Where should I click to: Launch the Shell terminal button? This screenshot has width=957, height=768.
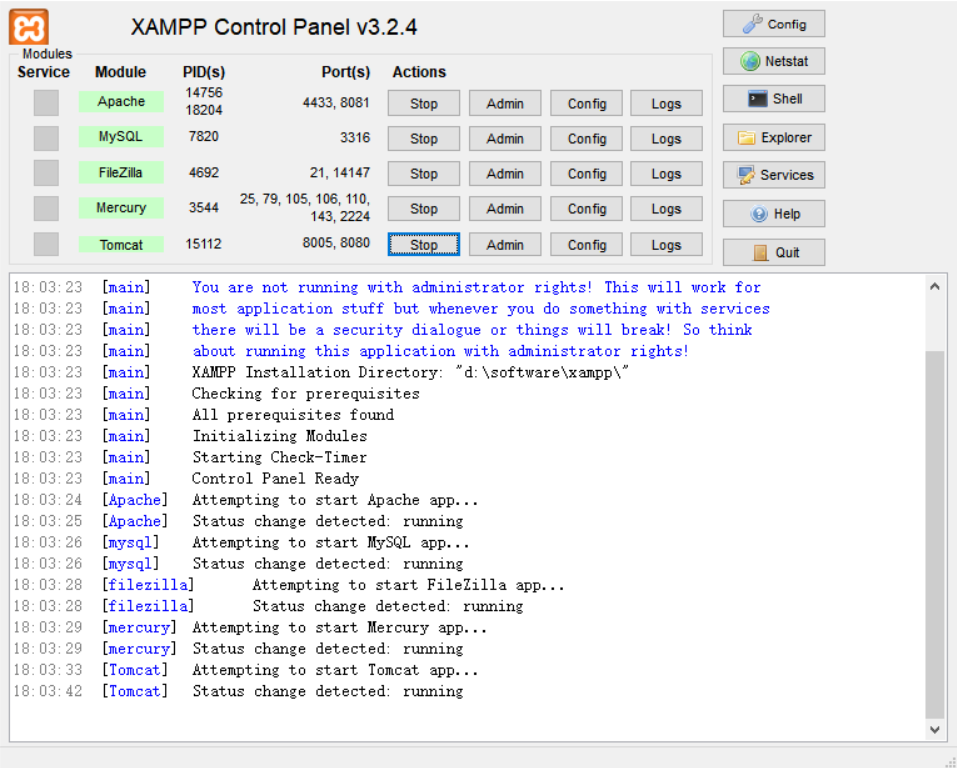pos(774,99)
